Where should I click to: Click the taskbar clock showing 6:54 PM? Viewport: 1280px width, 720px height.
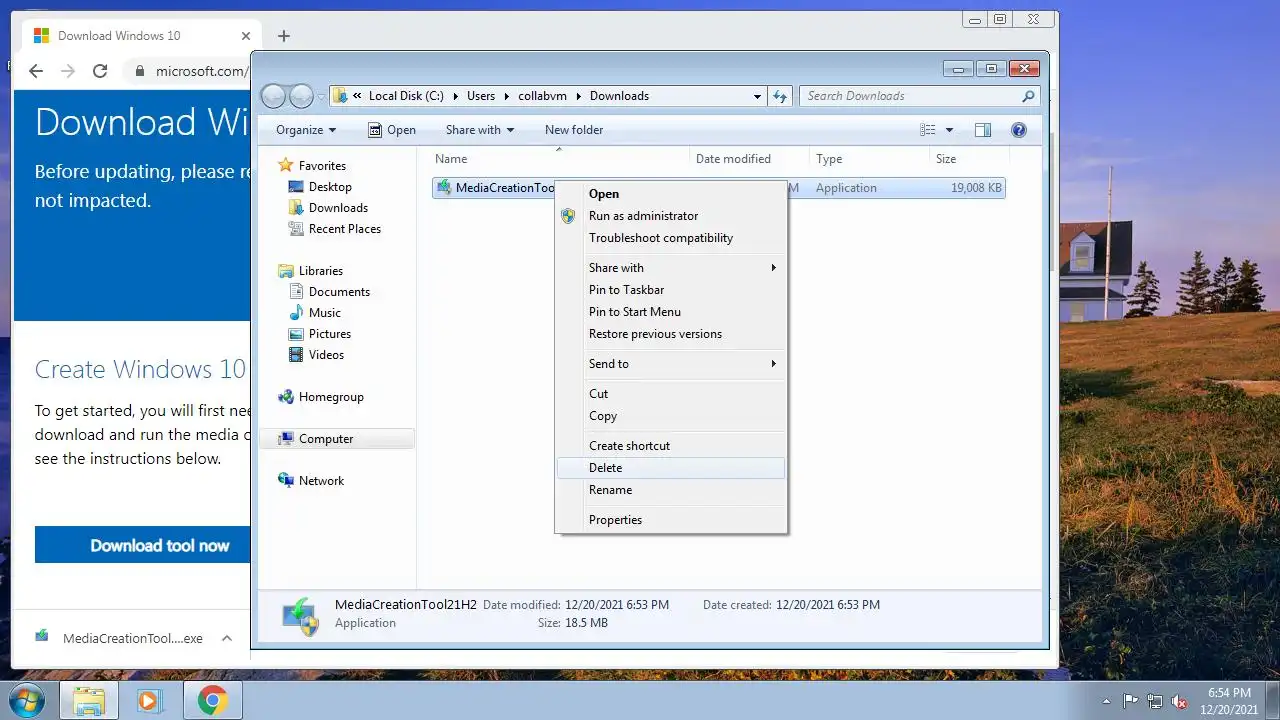point(1229,701)
